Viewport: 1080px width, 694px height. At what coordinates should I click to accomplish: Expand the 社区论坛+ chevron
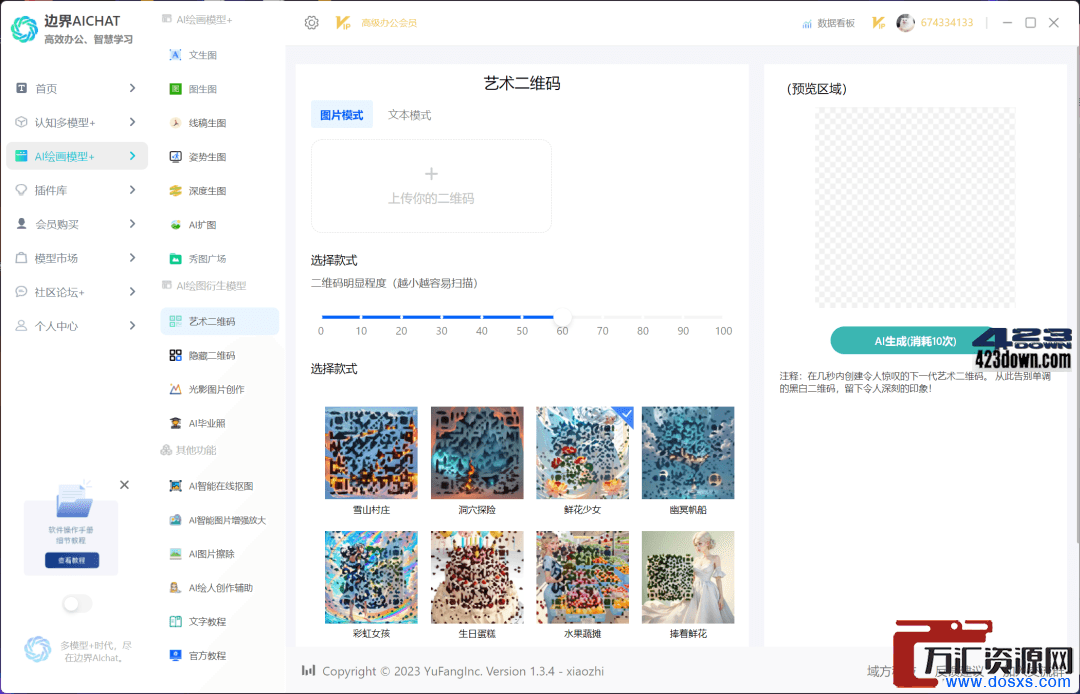click(x=132, y=291)
